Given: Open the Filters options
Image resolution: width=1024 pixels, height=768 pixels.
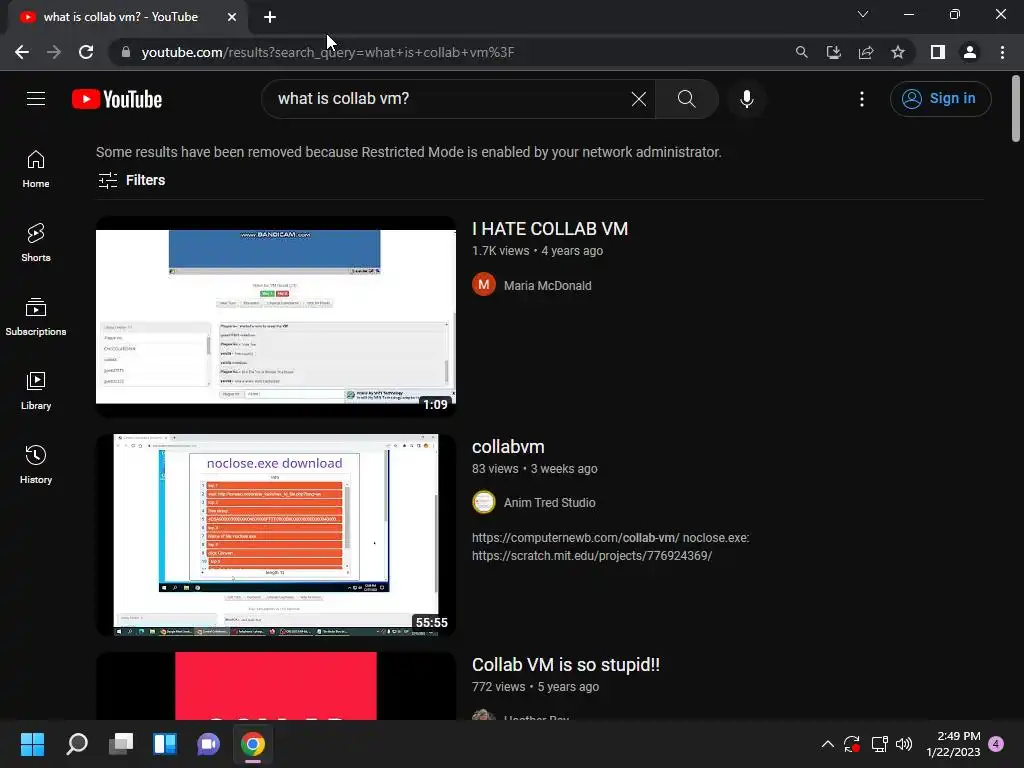Looking at the screenshot, I should 131,180.
